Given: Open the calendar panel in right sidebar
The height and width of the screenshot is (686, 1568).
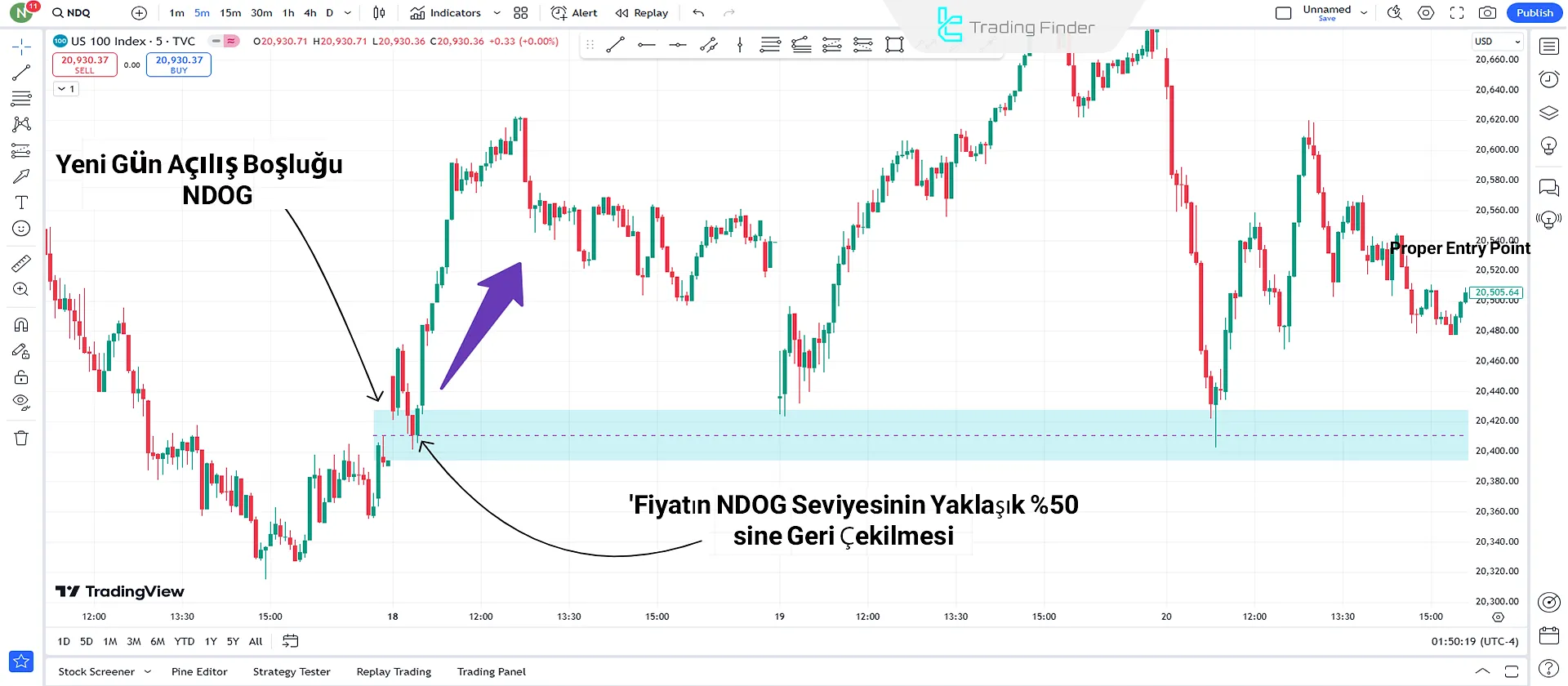Looking at the screenshot, I should tap(1548, 635).
